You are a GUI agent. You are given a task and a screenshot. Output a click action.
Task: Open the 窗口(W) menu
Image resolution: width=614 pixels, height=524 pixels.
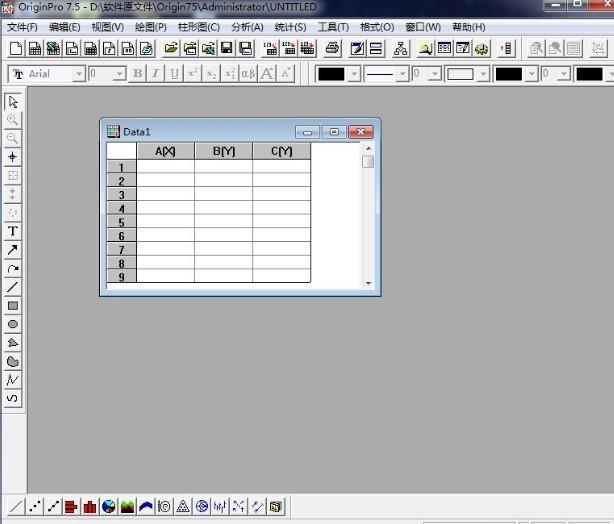point(423,27)
